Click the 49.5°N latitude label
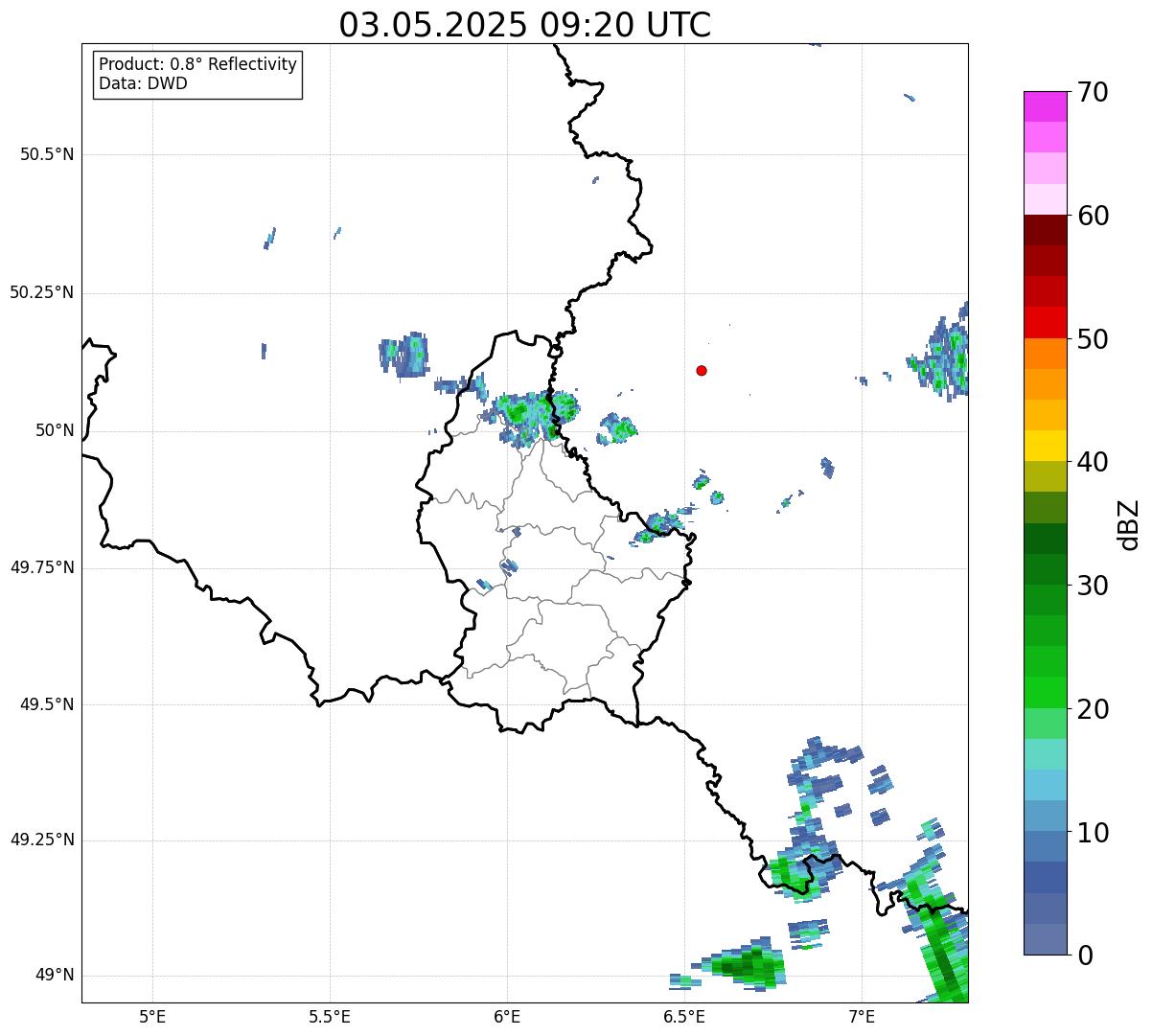This screenshot has width=1152, height=1036. tap(47, 704)
